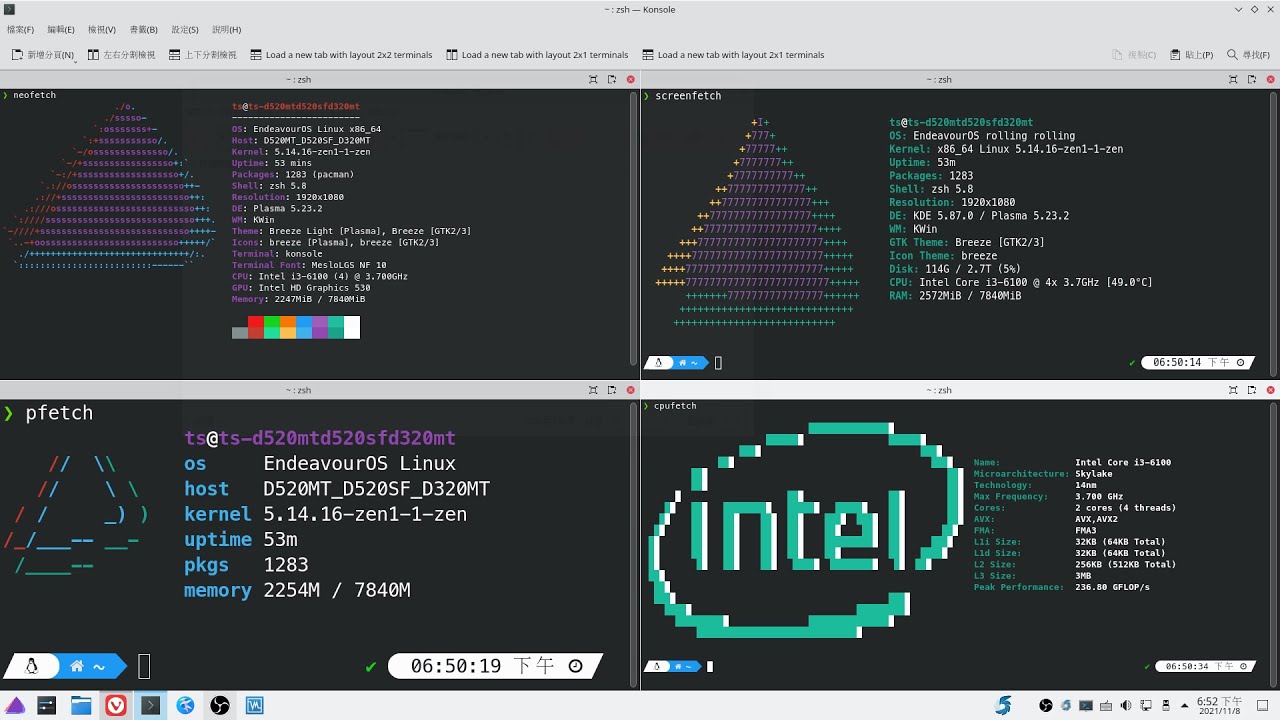
Task: Detach the cpufetch terminal pane
Action: tap(1252, 390)
